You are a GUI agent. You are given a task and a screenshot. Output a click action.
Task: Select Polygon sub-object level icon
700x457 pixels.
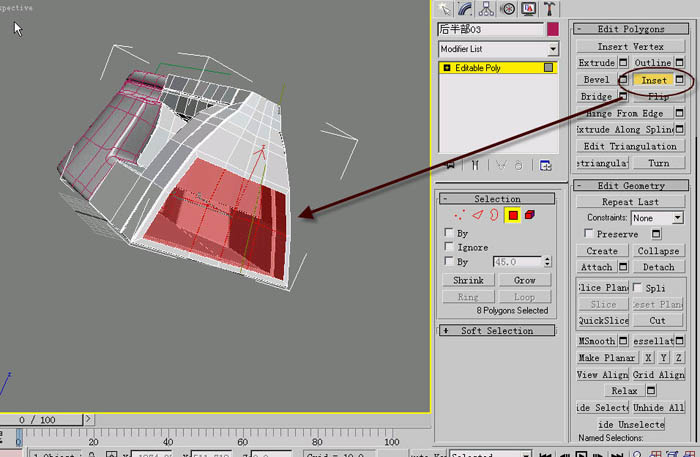click(513, 216)
